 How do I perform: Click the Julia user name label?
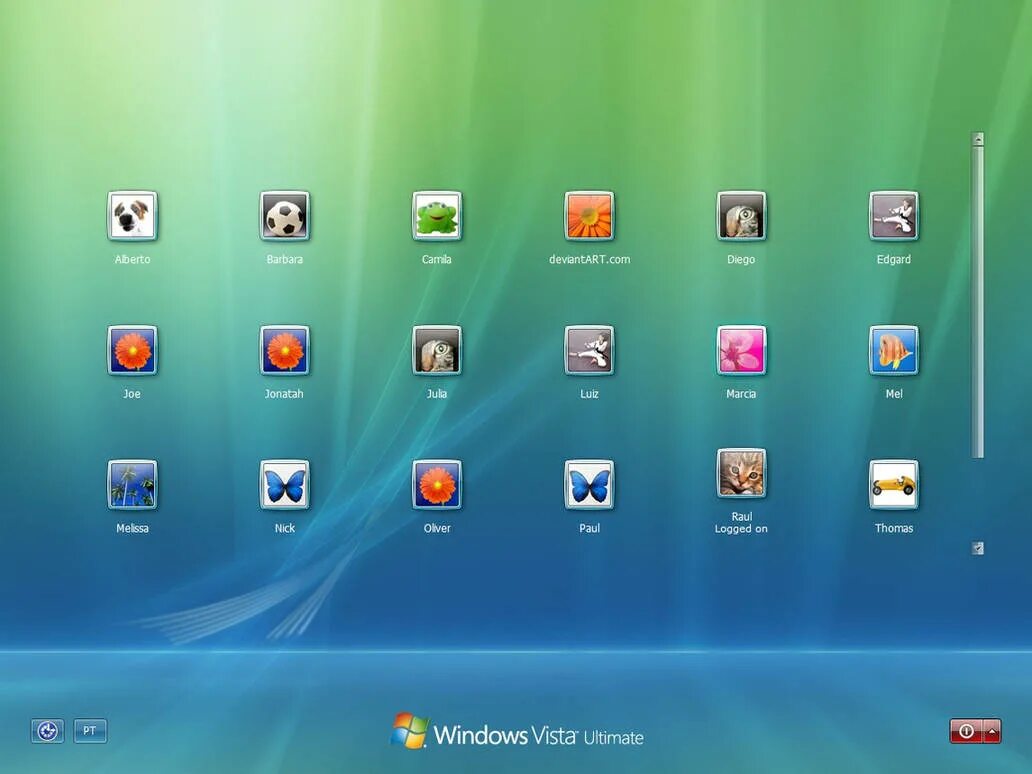[x=437, y=394]
